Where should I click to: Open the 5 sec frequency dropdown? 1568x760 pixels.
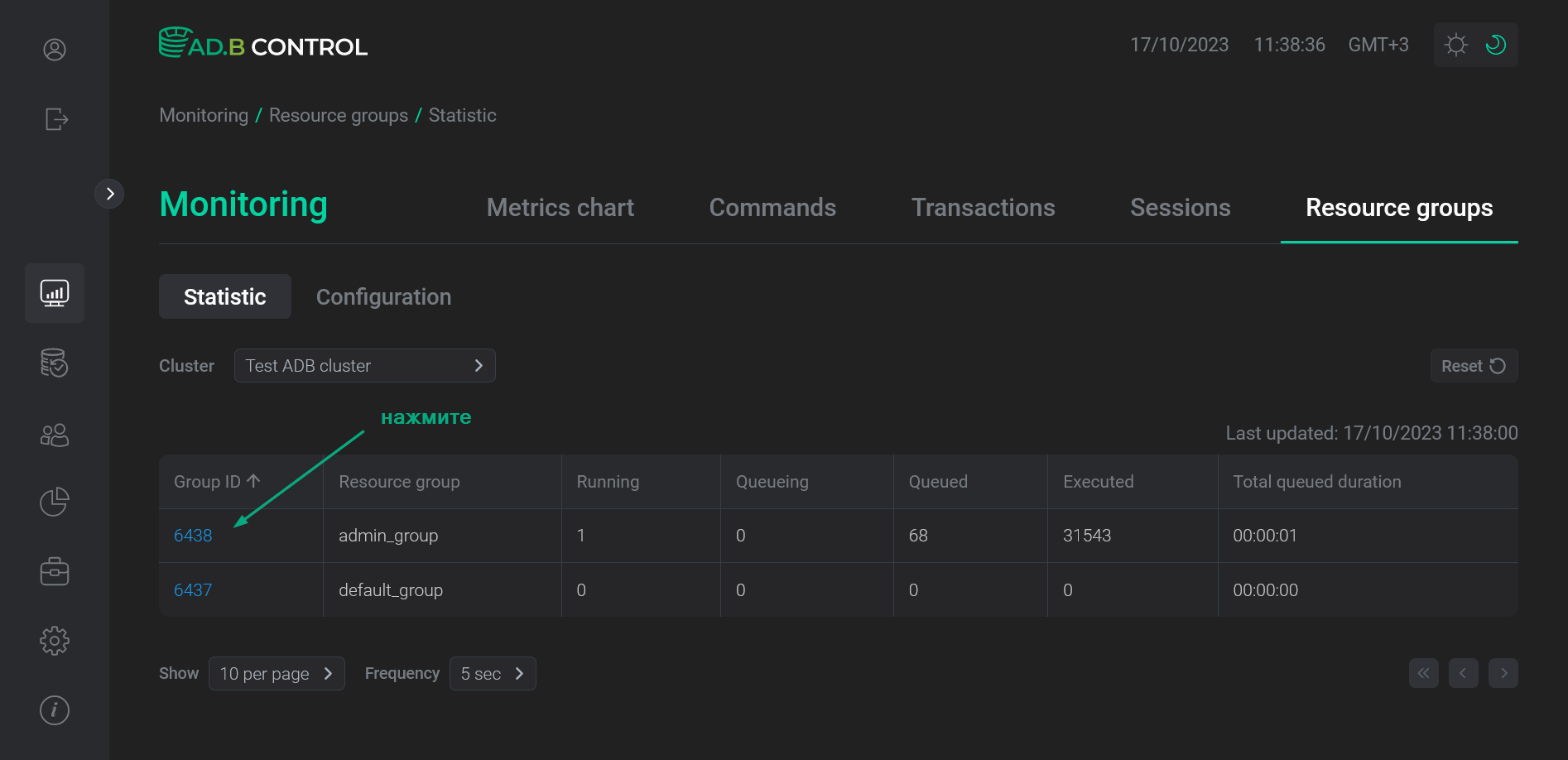(x=493, y=674)
